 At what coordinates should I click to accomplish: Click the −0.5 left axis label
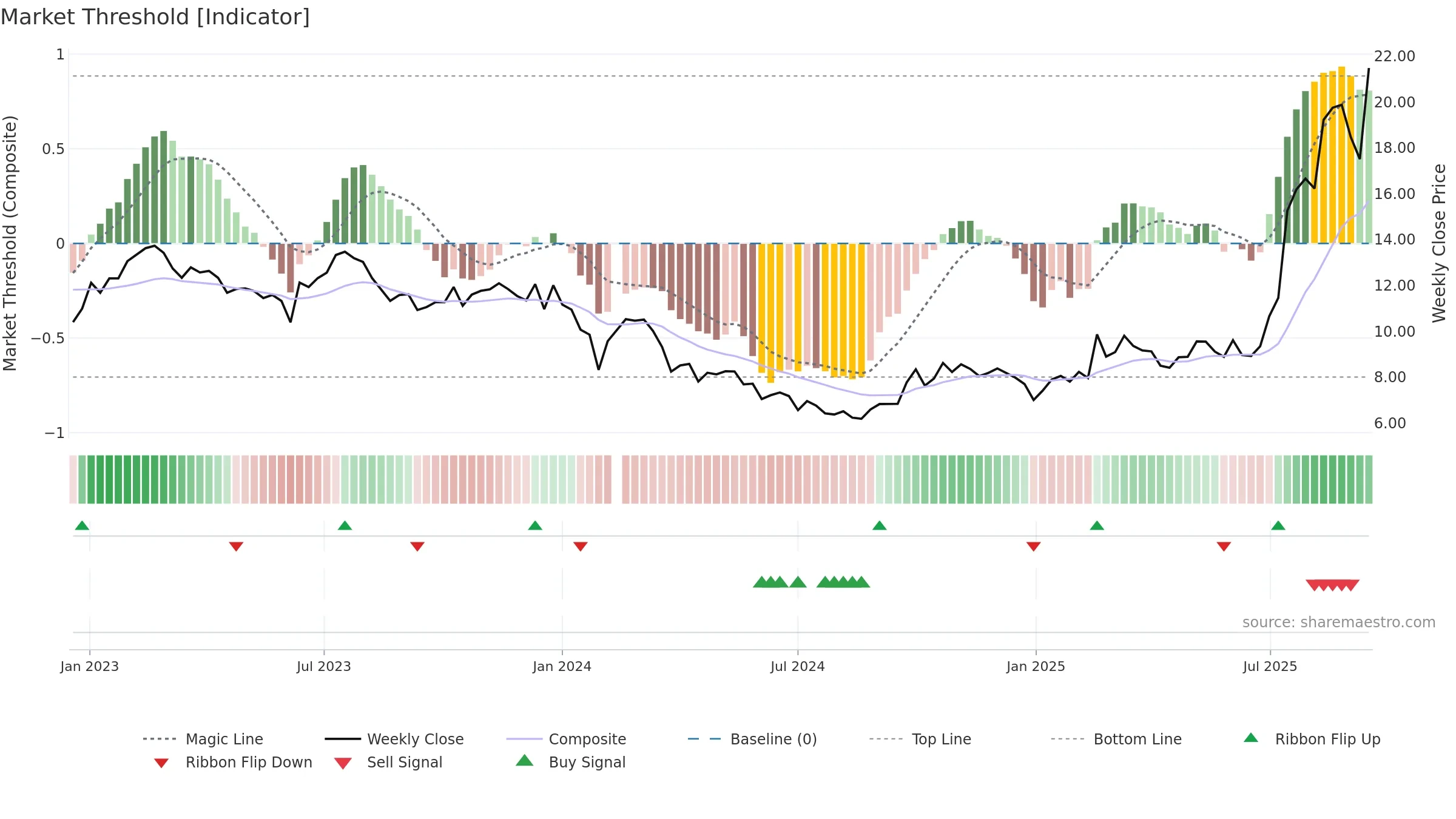tap(47, 338)
